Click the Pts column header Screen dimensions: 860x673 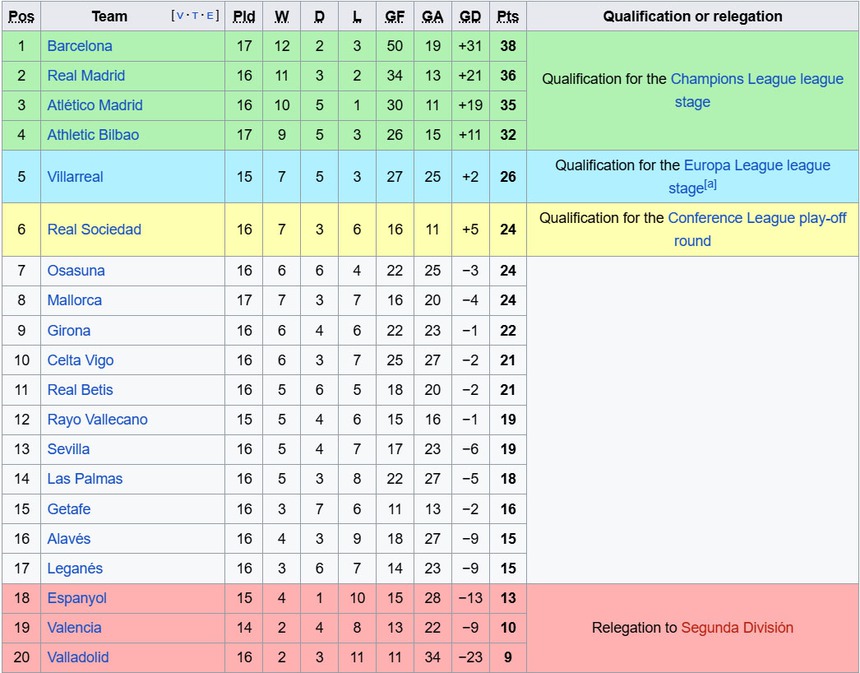click(x=508, y=16)
